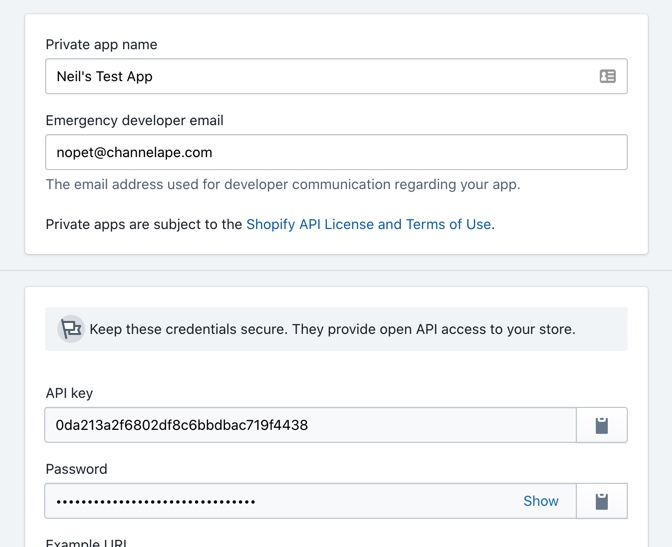This screenshot has width=672, height=547.
Task: Click the Neil's Test App text
Action: pos(105,76)
